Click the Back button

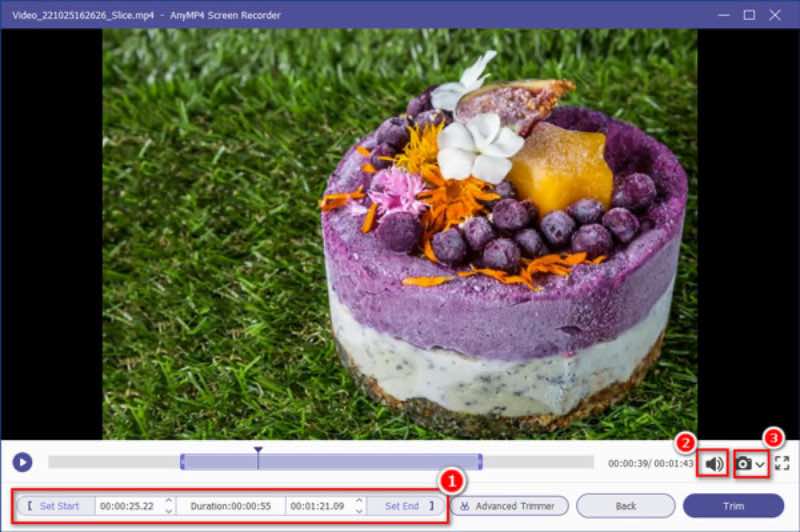coord(625,506)
